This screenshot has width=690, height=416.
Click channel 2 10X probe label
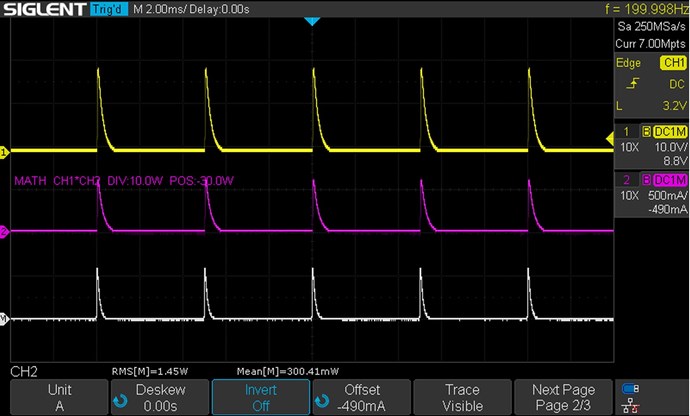(x=629, y=195)
